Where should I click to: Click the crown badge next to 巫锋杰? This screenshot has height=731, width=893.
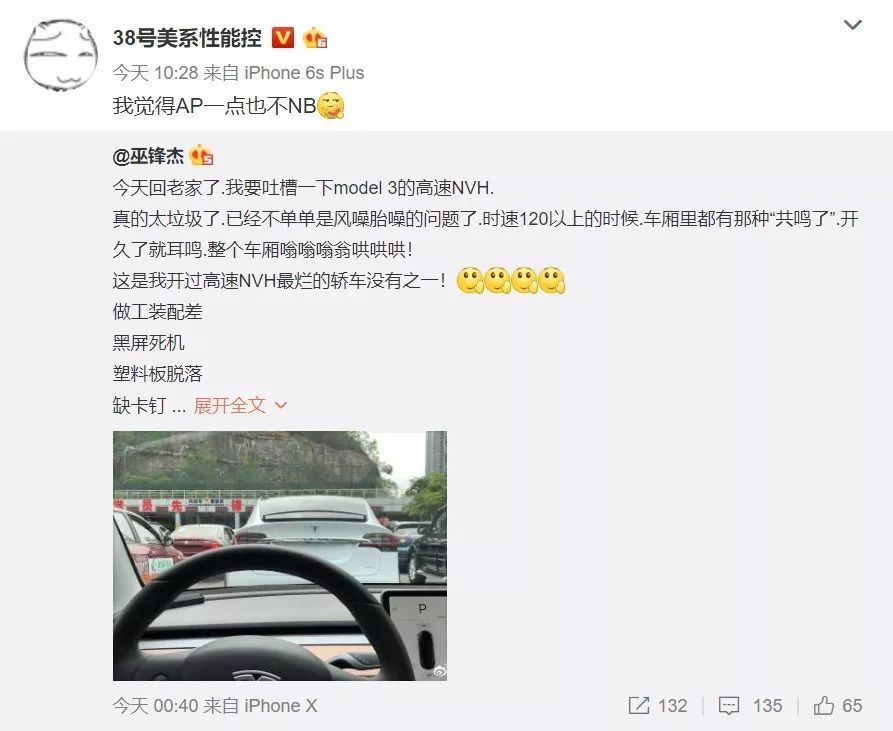pyautogui.click(x=201, y=155)
